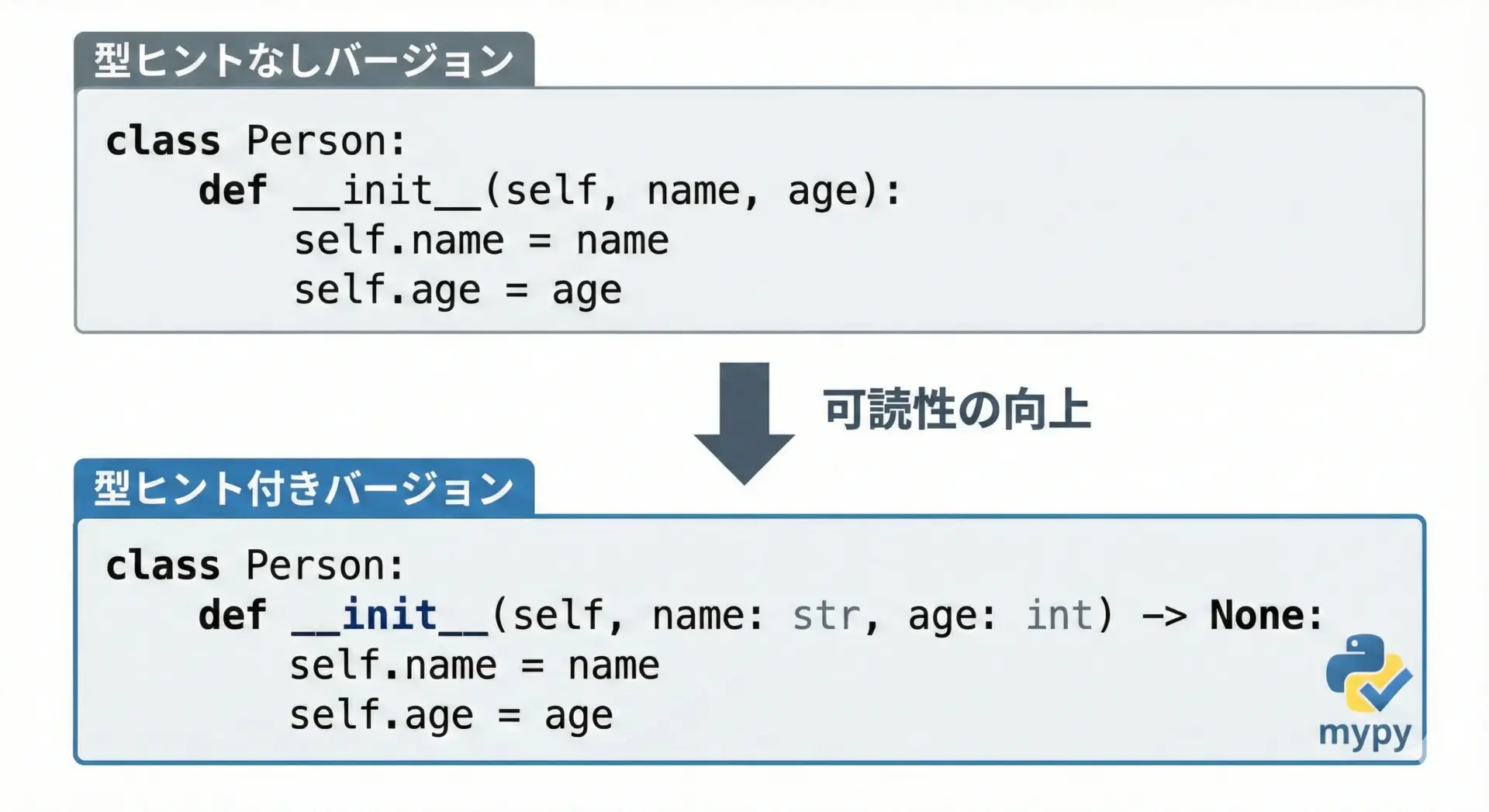This screenshot has height=812, width=1489.
Task: Click 'self.age = age' line in the bottom block
Action: 451,716
